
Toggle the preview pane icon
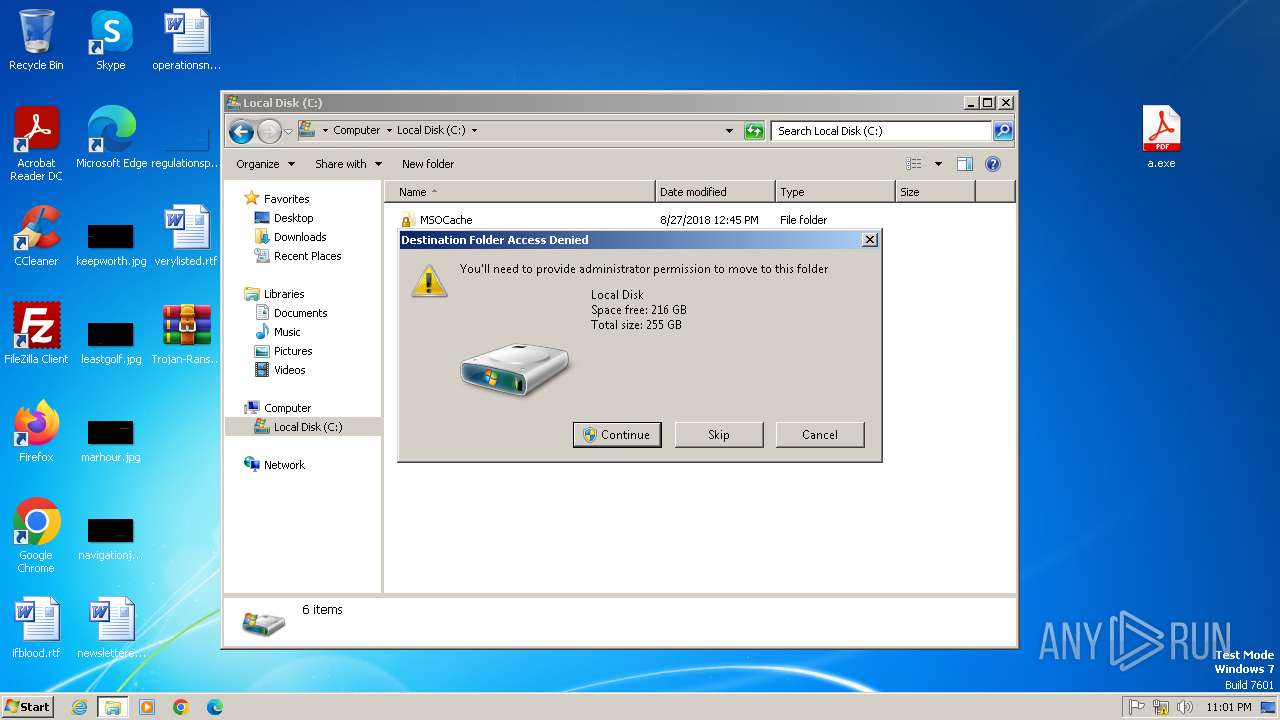(x=964, y=164)
